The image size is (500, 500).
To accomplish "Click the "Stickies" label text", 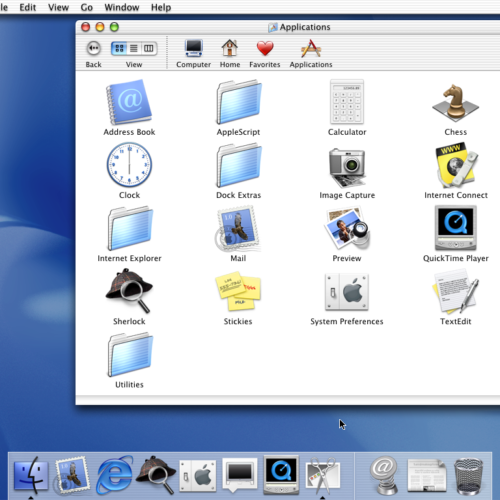I will point(238,321).
